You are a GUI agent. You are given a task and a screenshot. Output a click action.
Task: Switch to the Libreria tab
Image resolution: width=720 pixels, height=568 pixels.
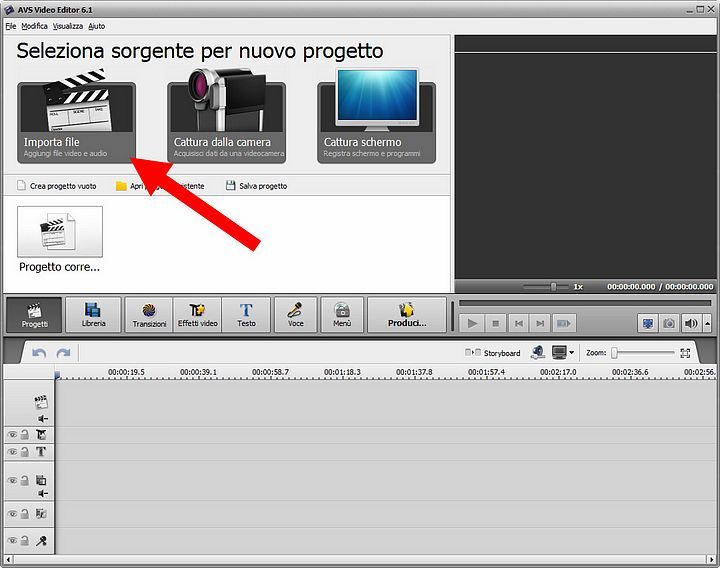(x=93, y=315)
